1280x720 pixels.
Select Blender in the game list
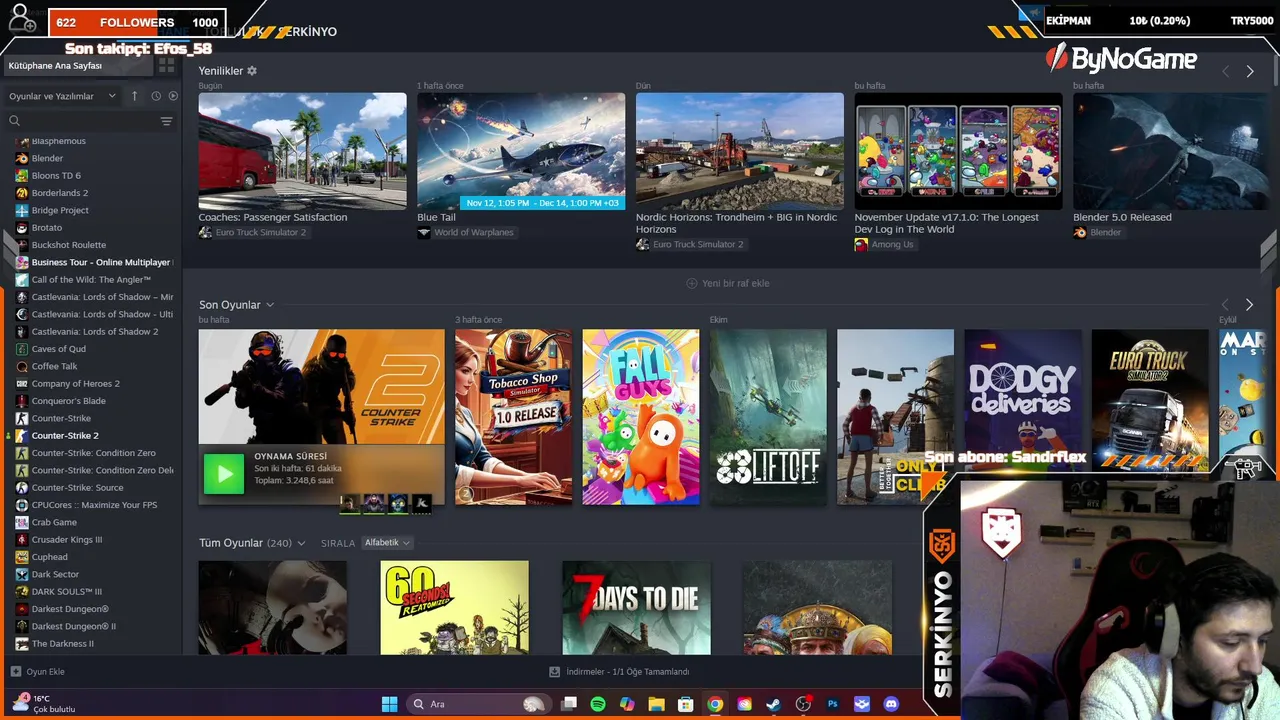tap(47, 158)
